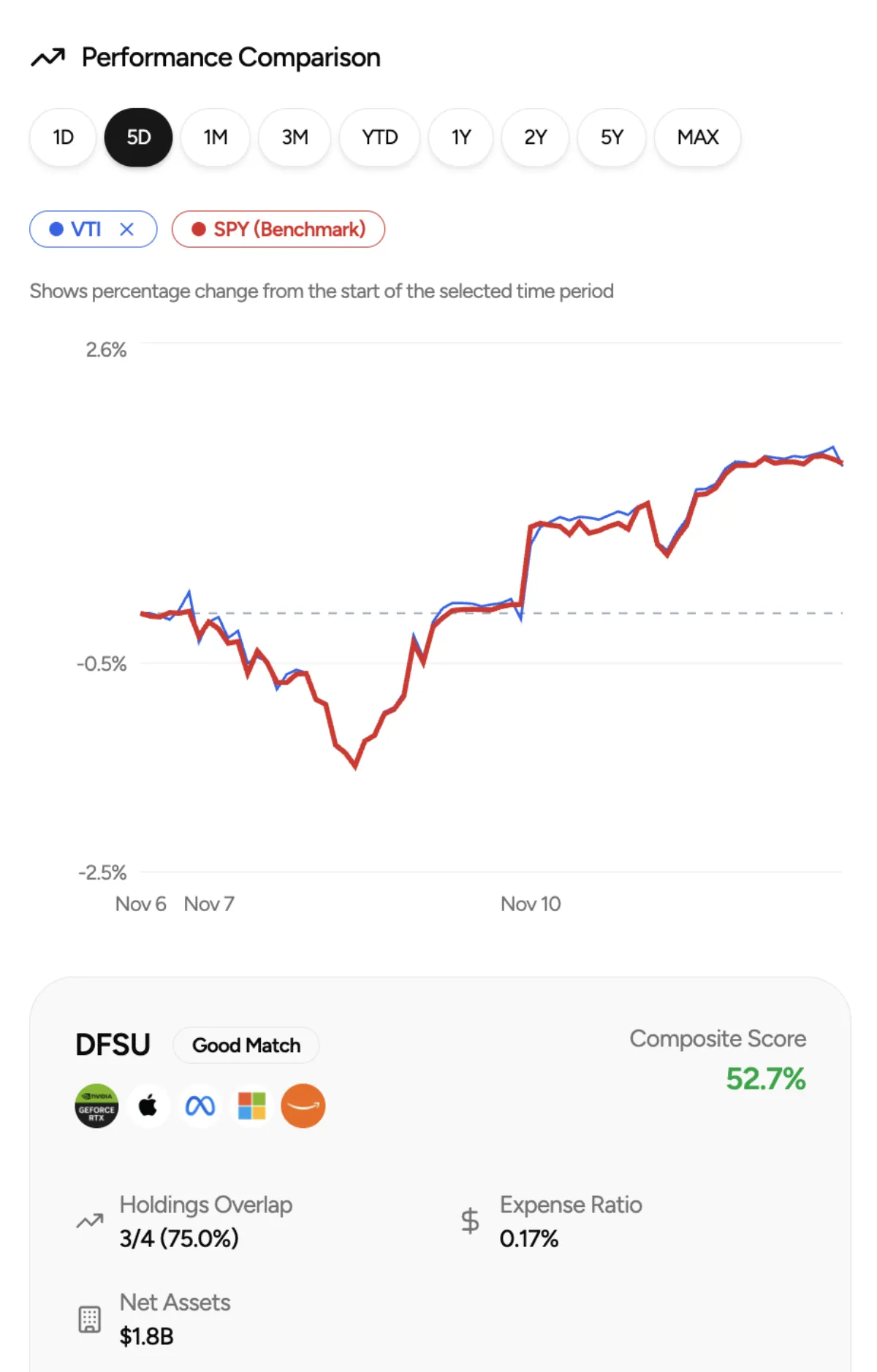Click the Amazon holding logo
This screenshot has width=877, height=1372.
pos(303,1106)
